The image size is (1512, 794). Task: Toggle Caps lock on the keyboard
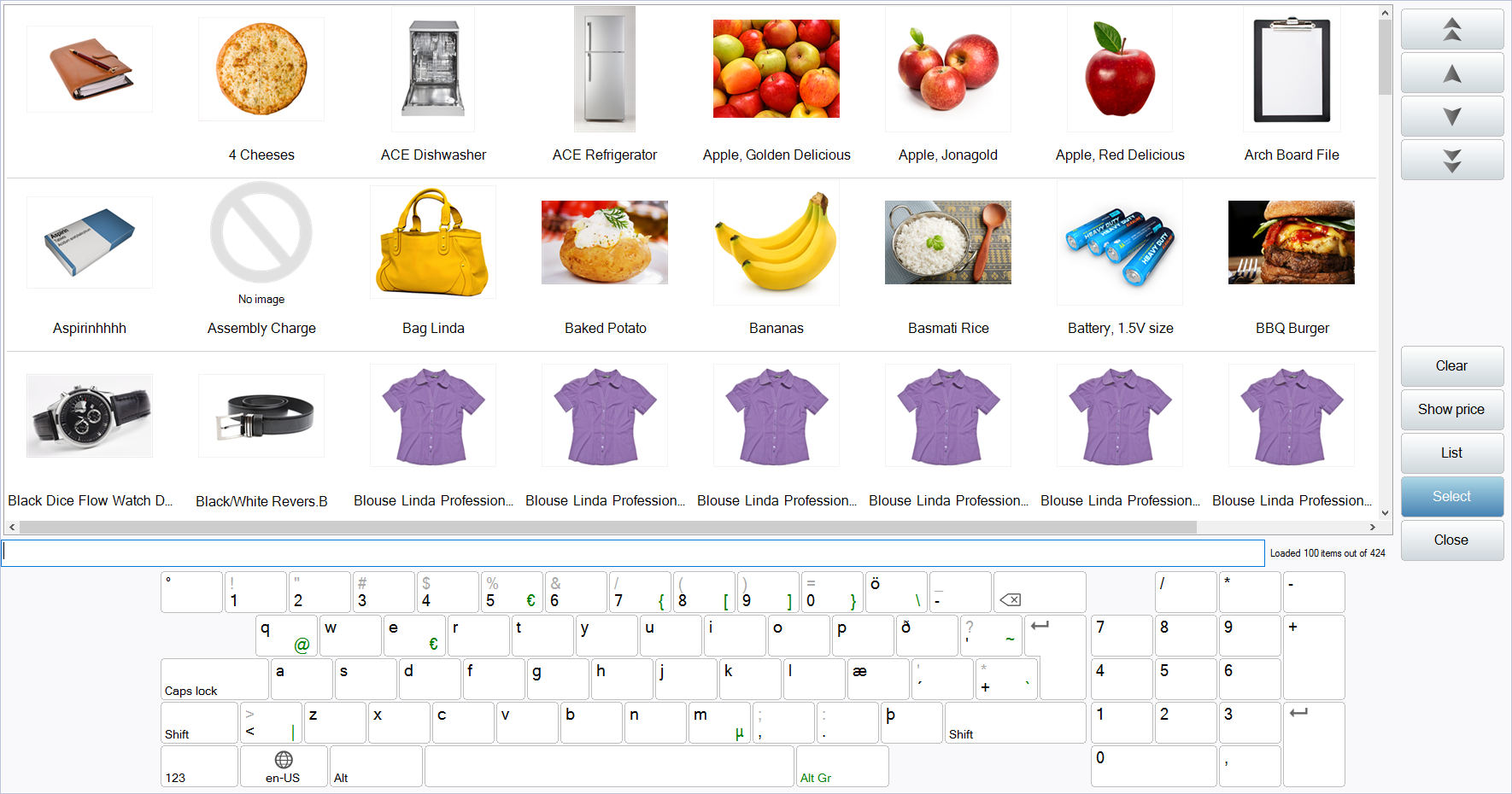point(214,680)
